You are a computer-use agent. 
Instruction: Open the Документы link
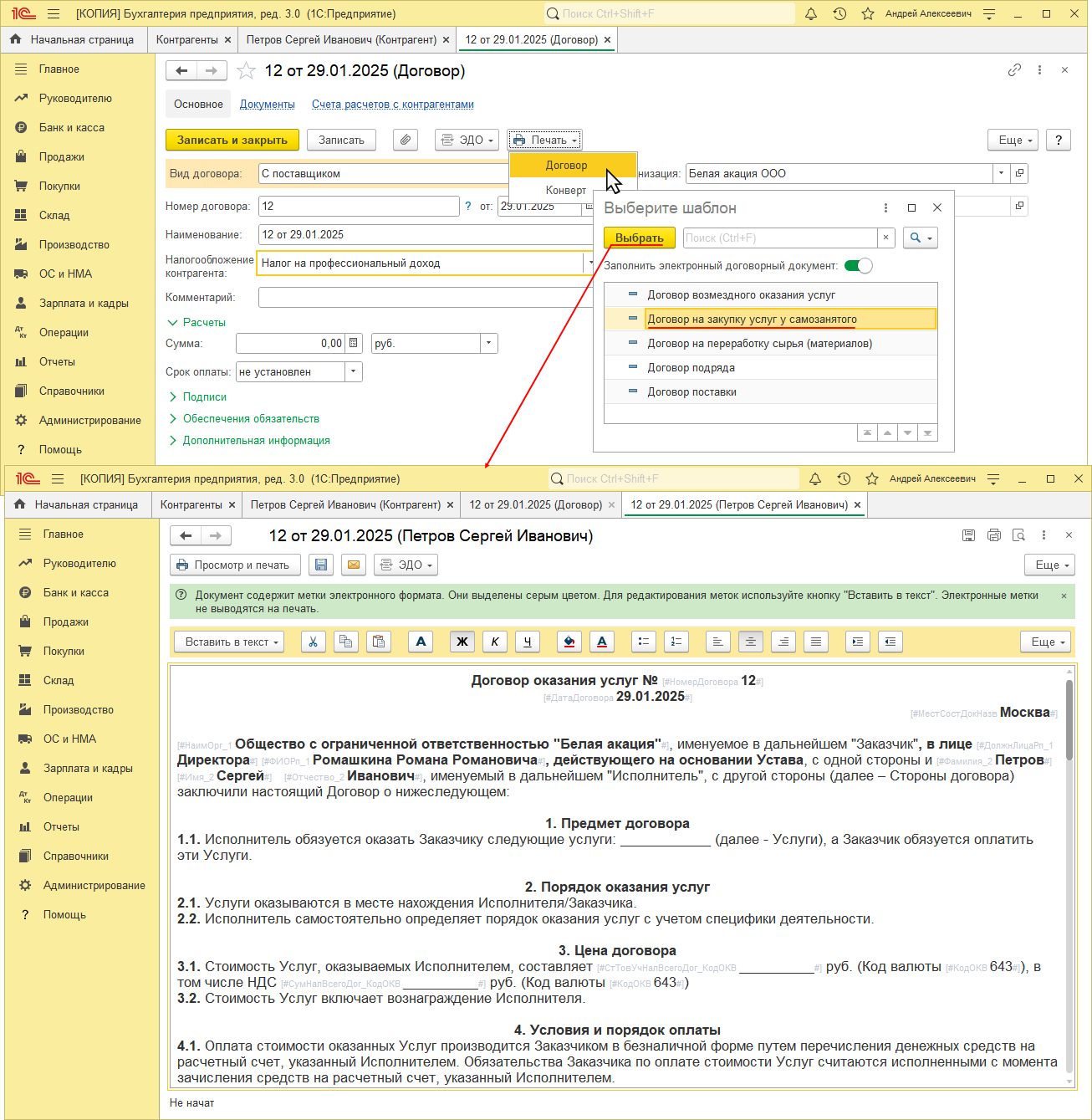[268, 105]
